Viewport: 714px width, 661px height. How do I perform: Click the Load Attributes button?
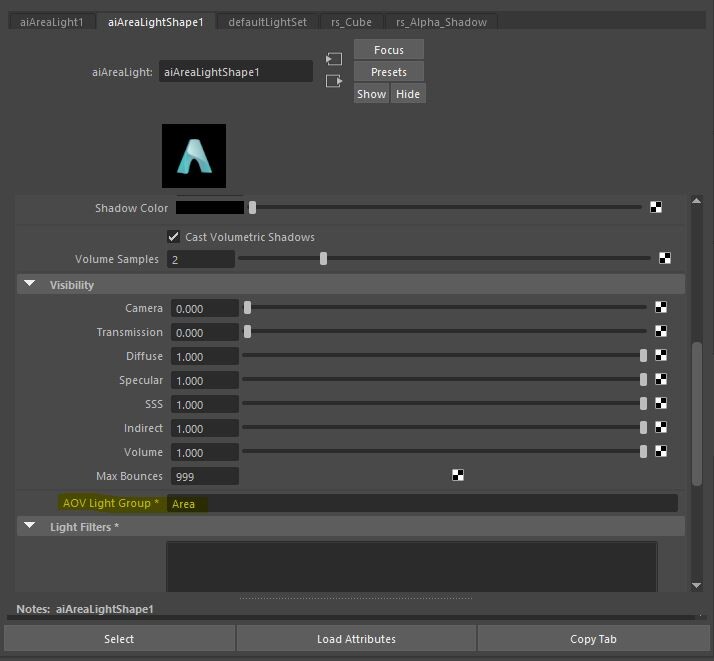356,639
